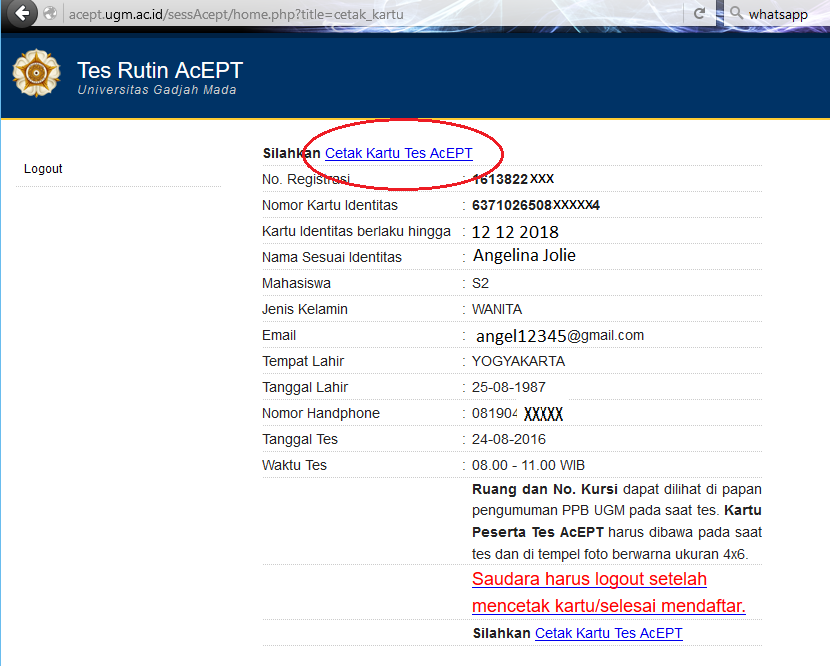The height and width of the screenshot is (666, 830).
Task: Click the 'Tempat Lahir' label
Action: pos(303,361)
